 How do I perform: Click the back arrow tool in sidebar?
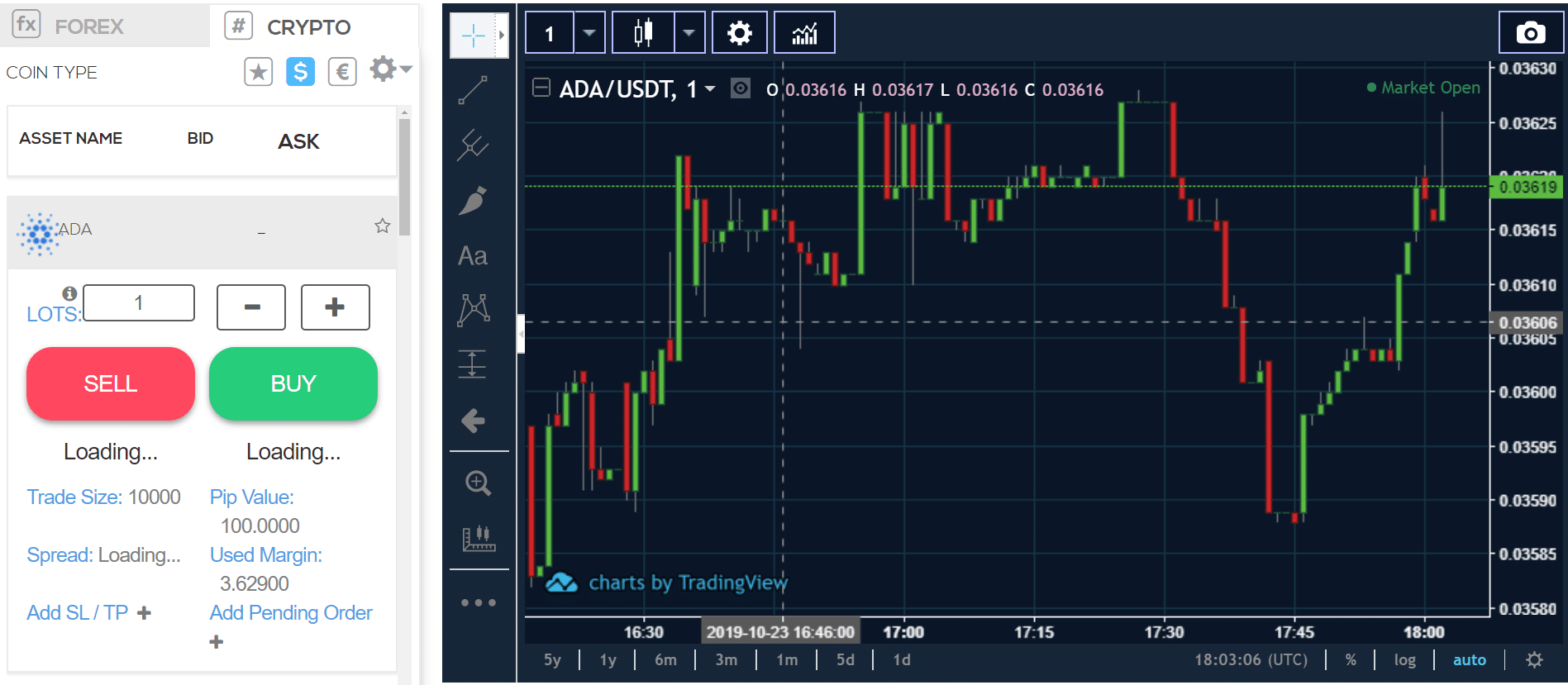pyautogui.click(x=473, y=421)
